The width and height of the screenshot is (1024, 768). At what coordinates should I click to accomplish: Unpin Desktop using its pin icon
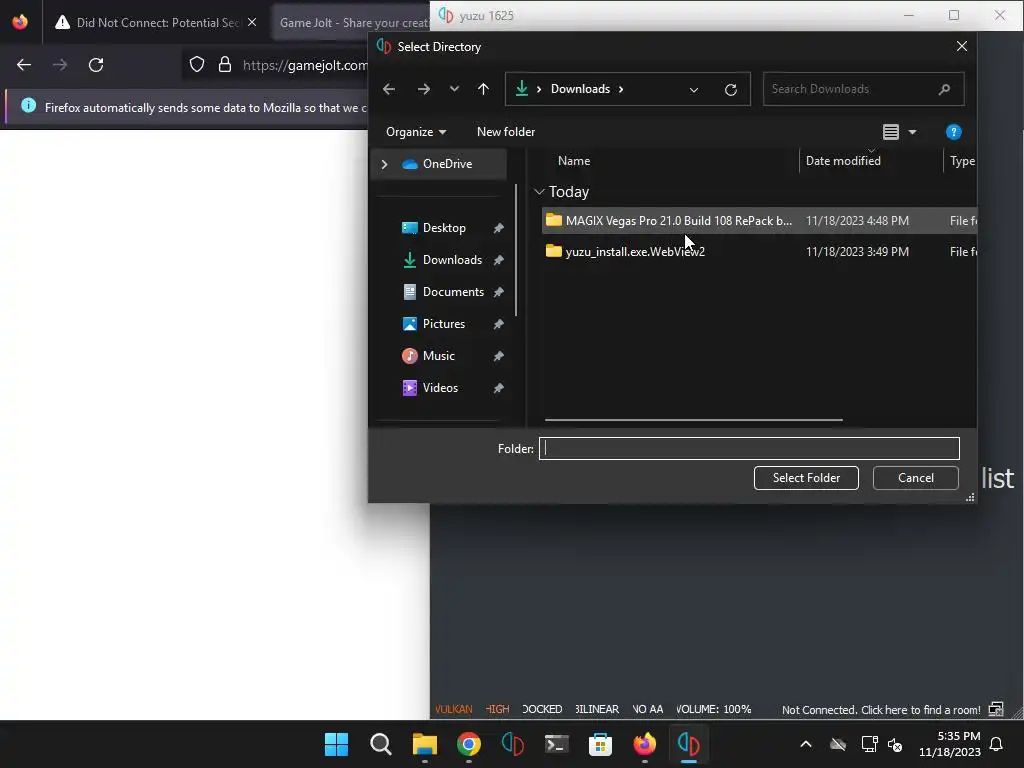(x=498, y=228)
